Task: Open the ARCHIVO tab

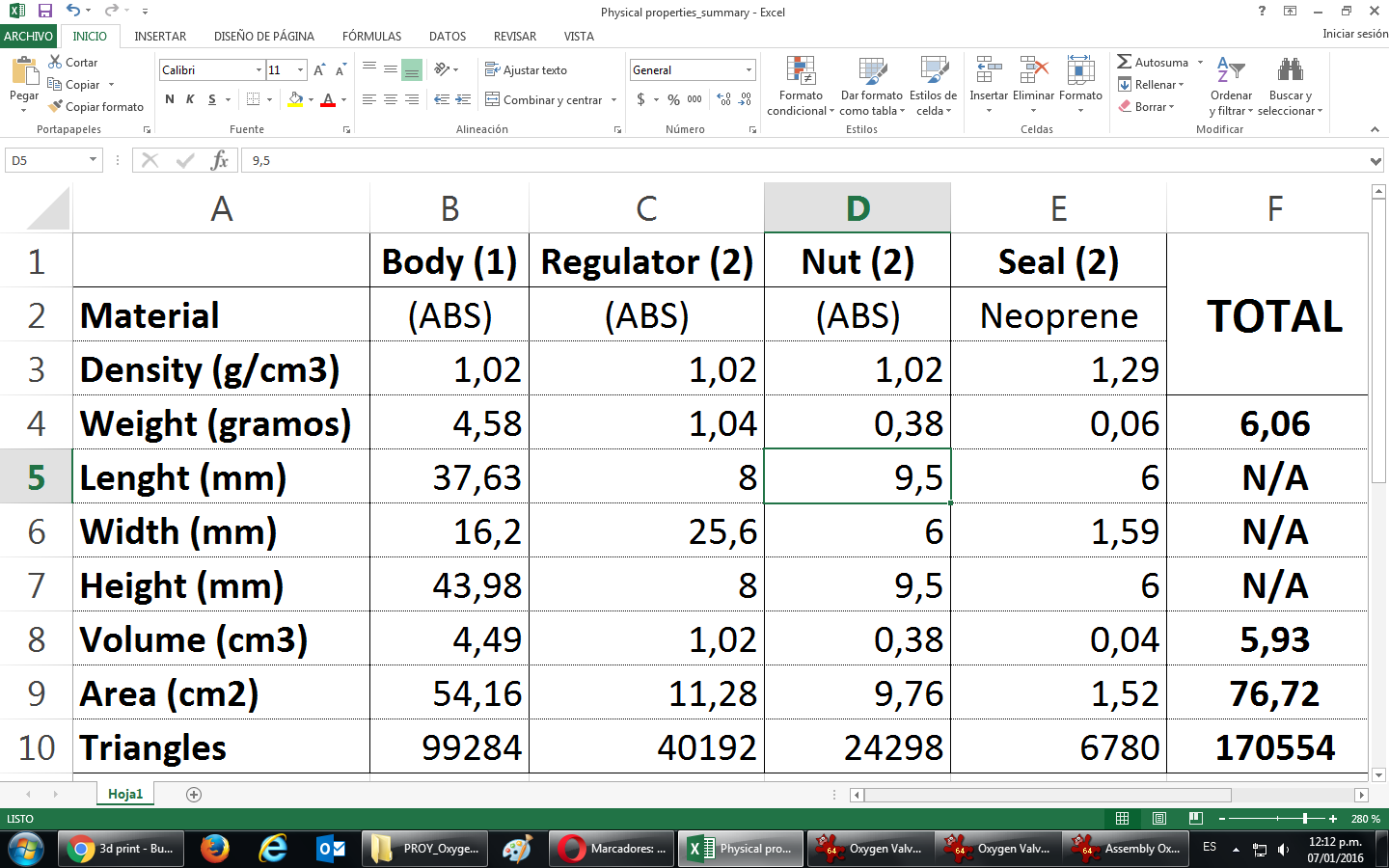Action: [x=28, y=36]
